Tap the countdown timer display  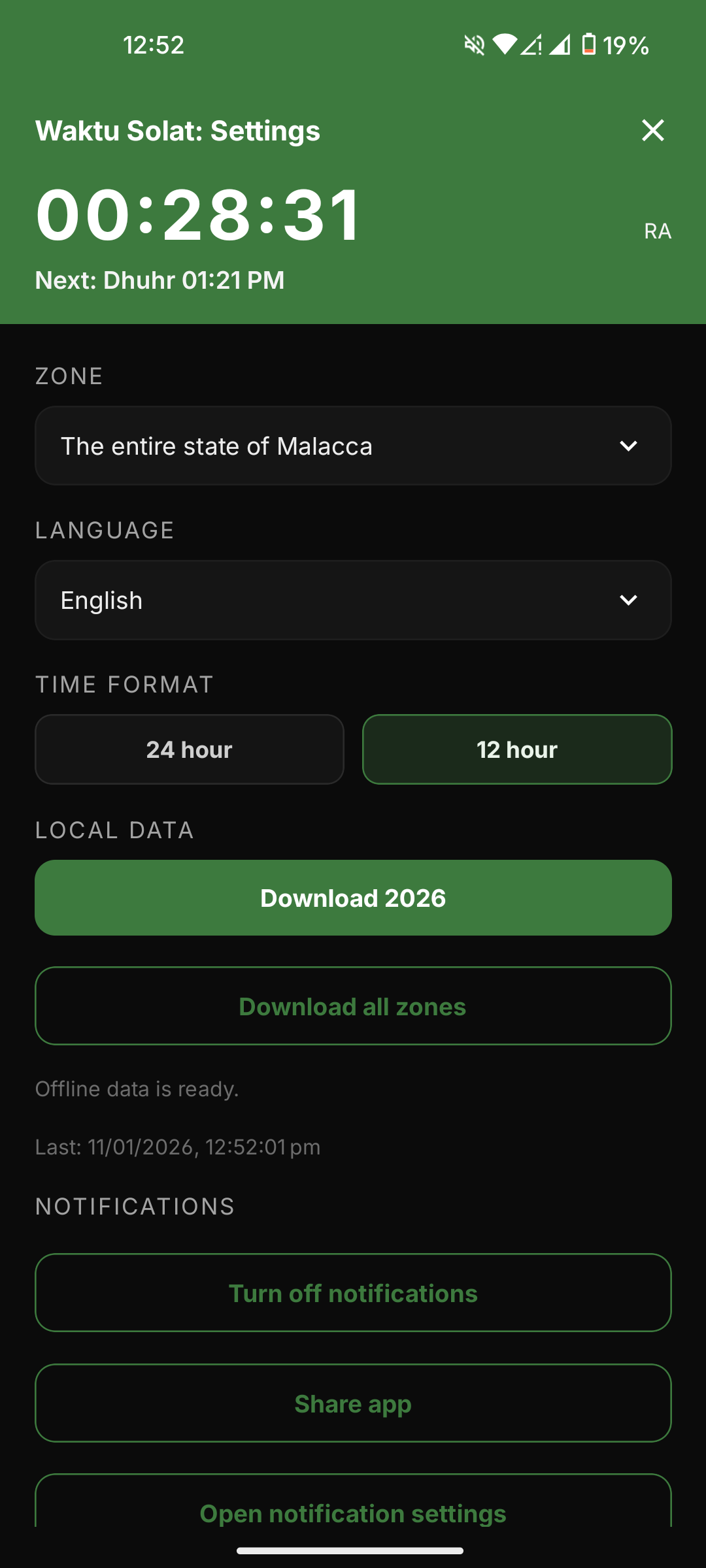pos(197,215)
